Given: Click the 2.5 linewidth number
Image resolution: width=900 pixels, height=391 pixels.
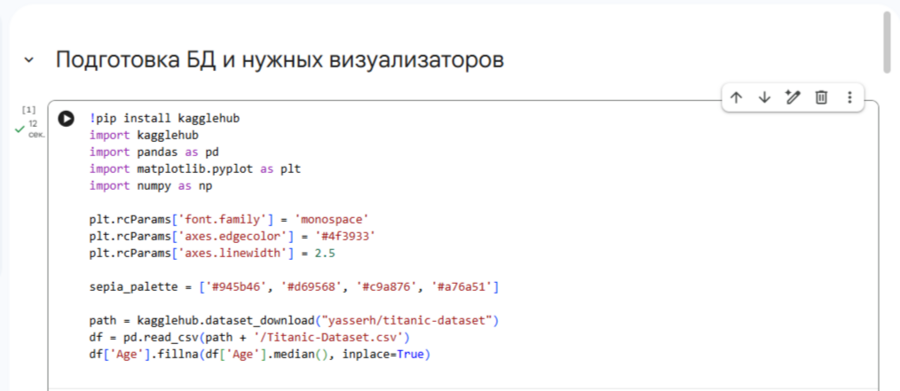Looking at the screenshot, I should pyautogui.click(x=325, y=253).
